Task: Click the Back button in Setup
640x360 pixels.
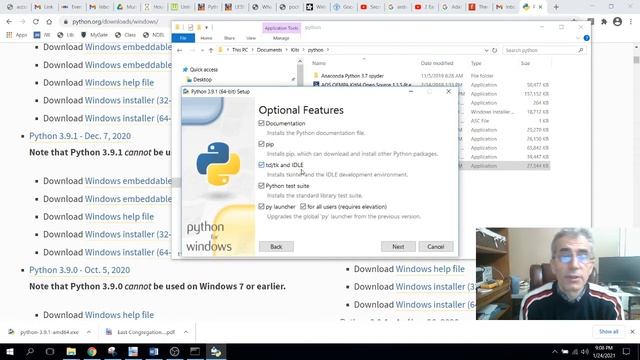Action: coord(276,247)
